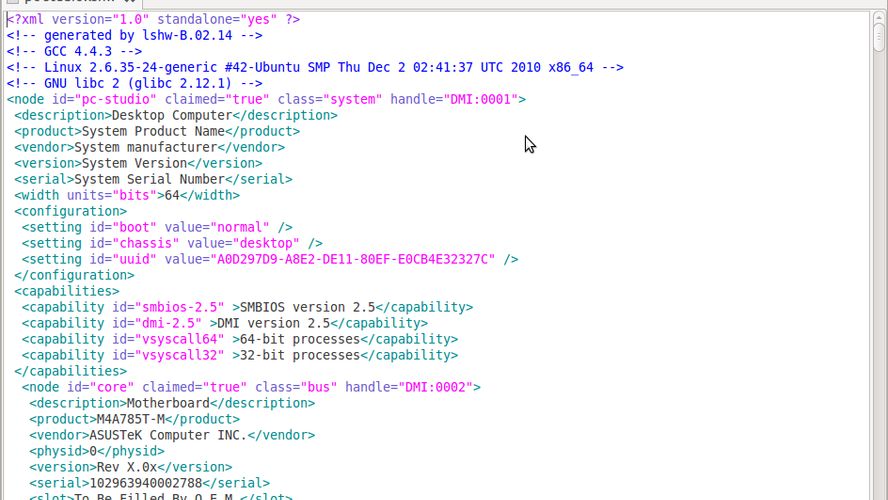Click the "Desktop Computer" description text

click(x=172, y=116)
